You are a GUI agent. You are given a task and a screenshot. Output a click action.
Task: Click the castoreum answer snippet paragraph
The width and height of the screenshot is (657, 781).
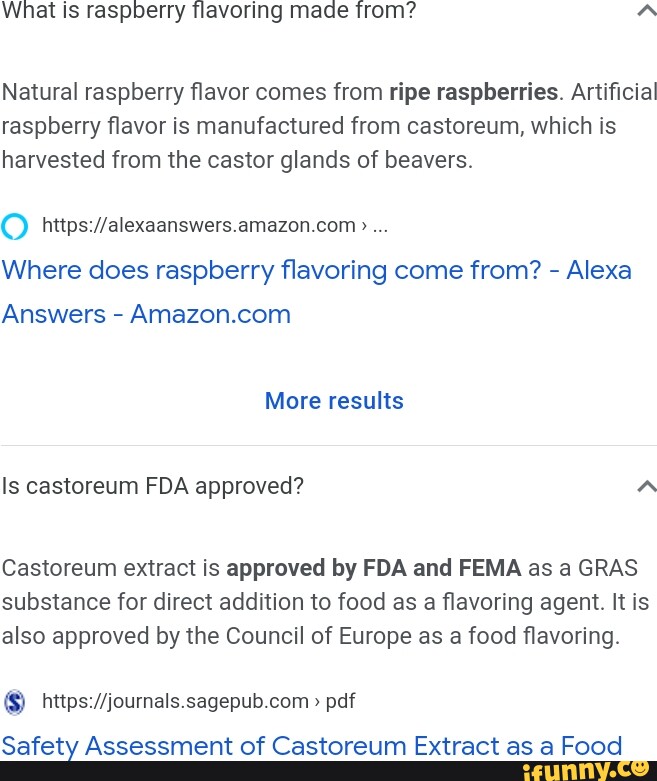click(x=325, y=602)
